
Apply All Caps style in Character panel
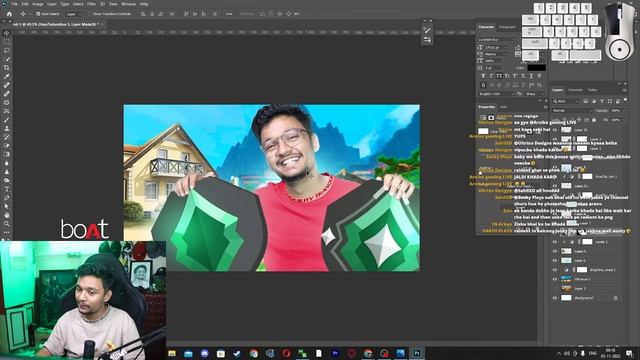(499, 76)
